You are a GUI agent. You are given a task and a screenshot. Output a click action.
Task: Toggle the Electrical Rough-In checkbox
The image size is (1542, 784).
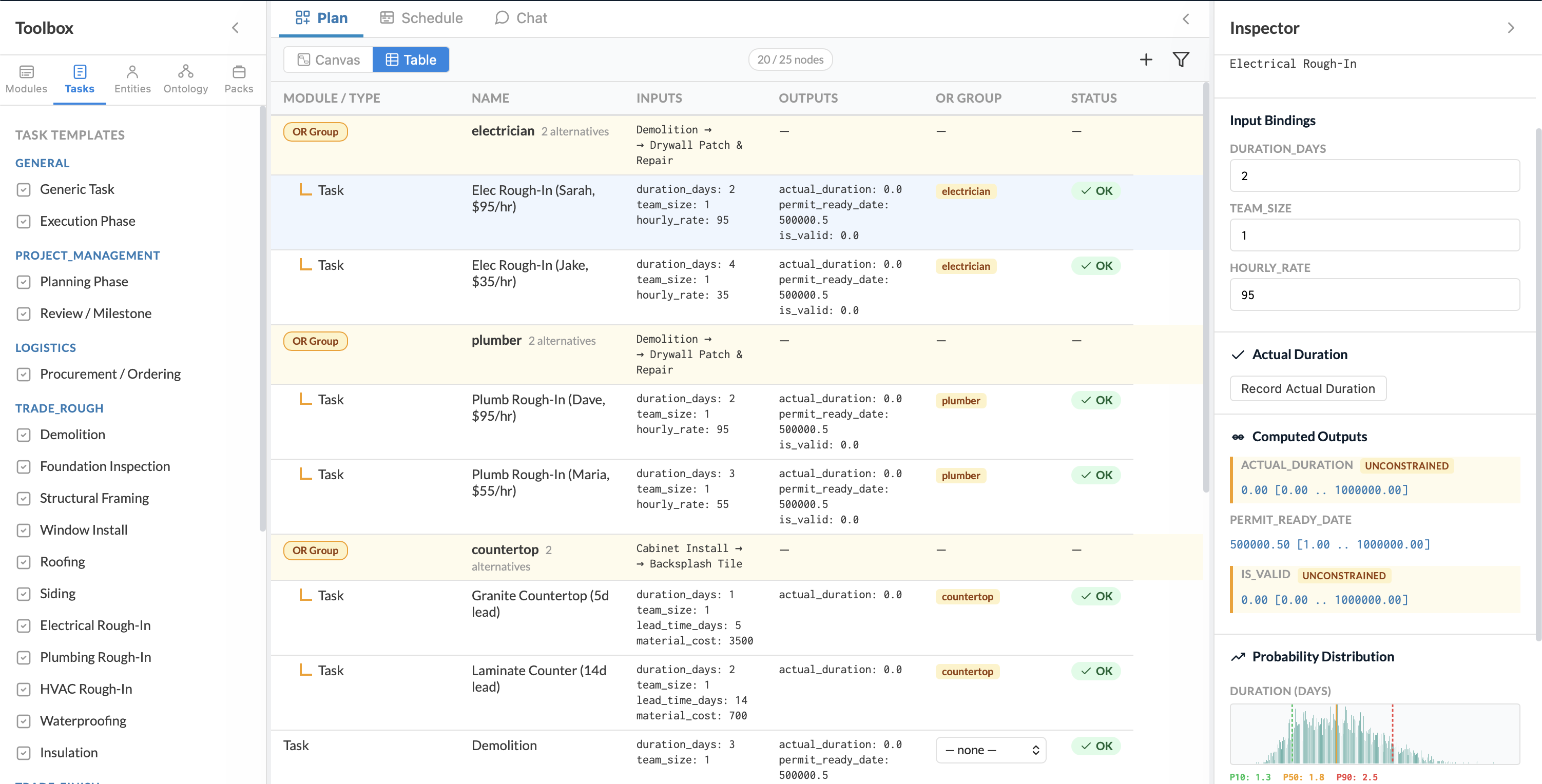(24, 625)
